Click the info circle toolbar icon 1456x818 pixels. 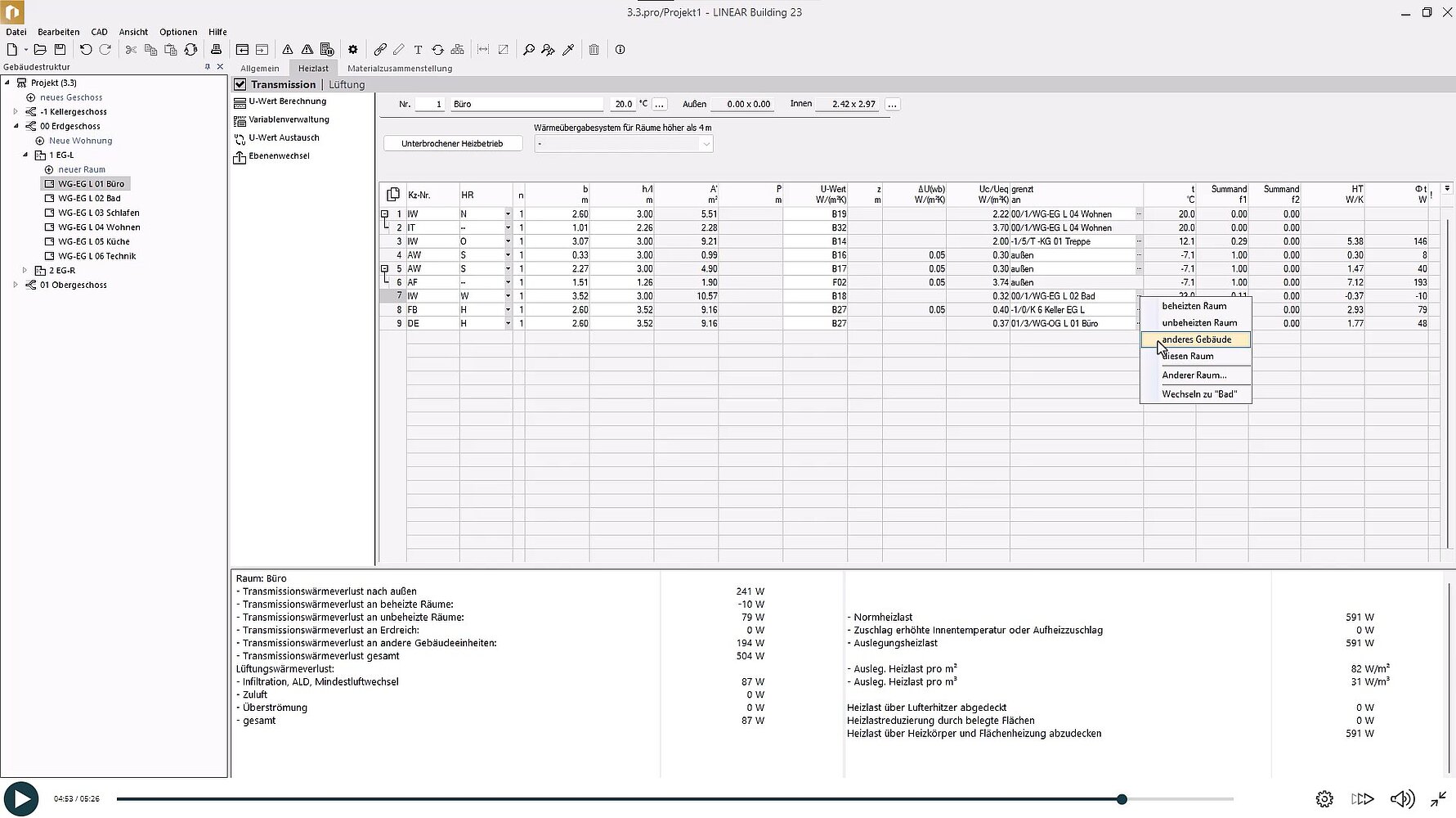[x=620, y=50]
